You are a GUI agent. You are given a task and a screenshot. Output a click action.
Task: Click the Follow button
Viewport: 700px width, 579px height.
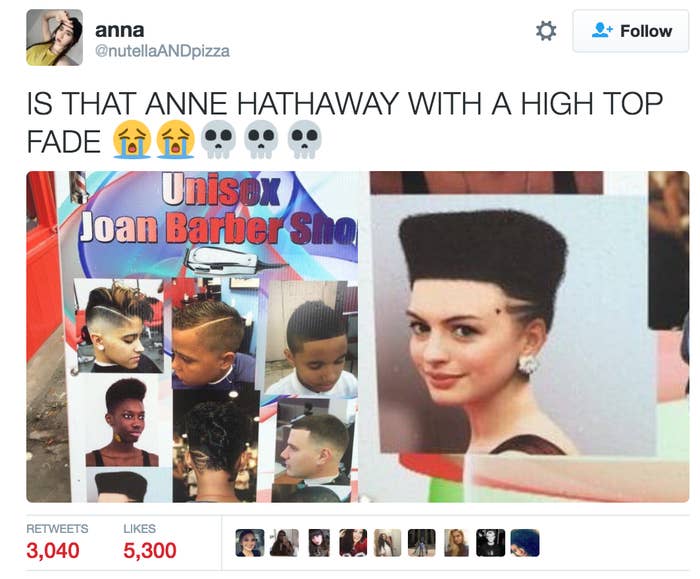tap(631, 31)
